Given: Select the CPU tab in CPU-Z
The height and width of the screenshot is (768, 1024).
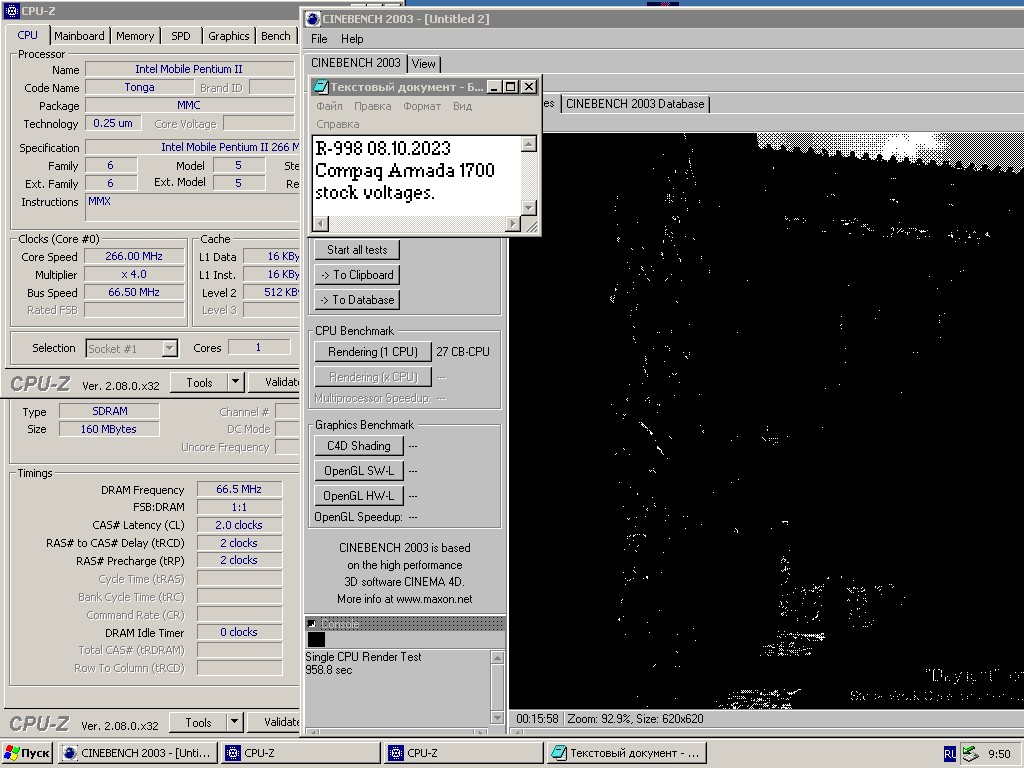Looking at the screenshot, I should [27, 35].
